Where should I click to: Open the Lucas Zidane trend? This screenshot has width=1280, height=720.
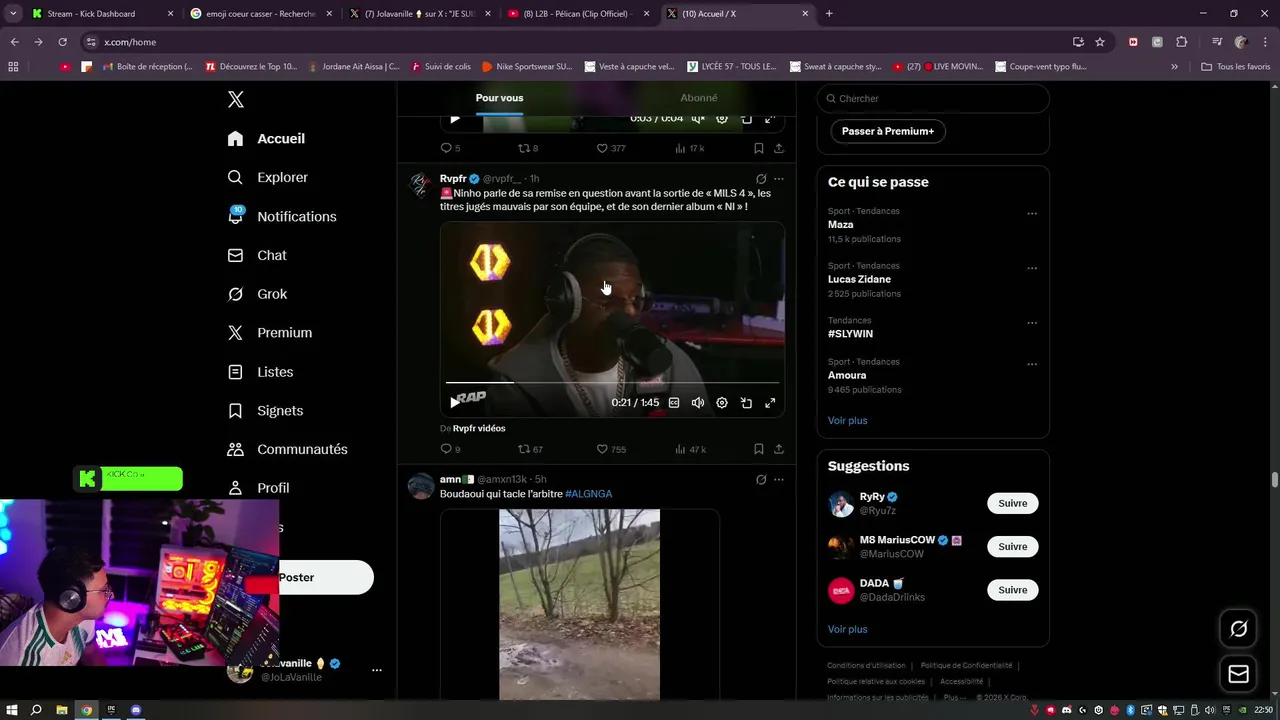point(859,280)
